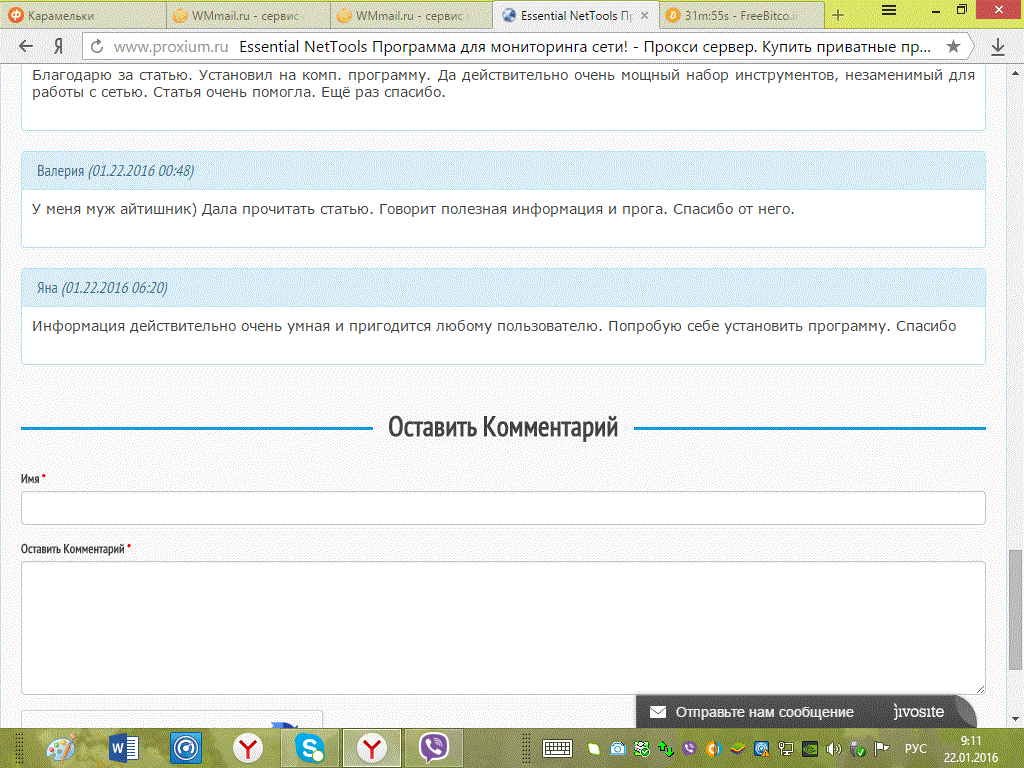Viewport: 1024px width, 768px height.
Task: Open the Yandex home 'Я' button
Action: point(58,46)
